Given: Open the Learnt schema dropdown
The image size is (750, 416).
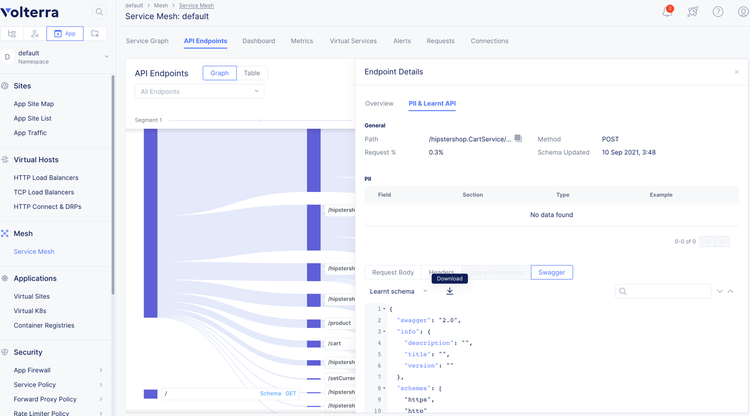Looking at the screenshot, I should 399,291.
